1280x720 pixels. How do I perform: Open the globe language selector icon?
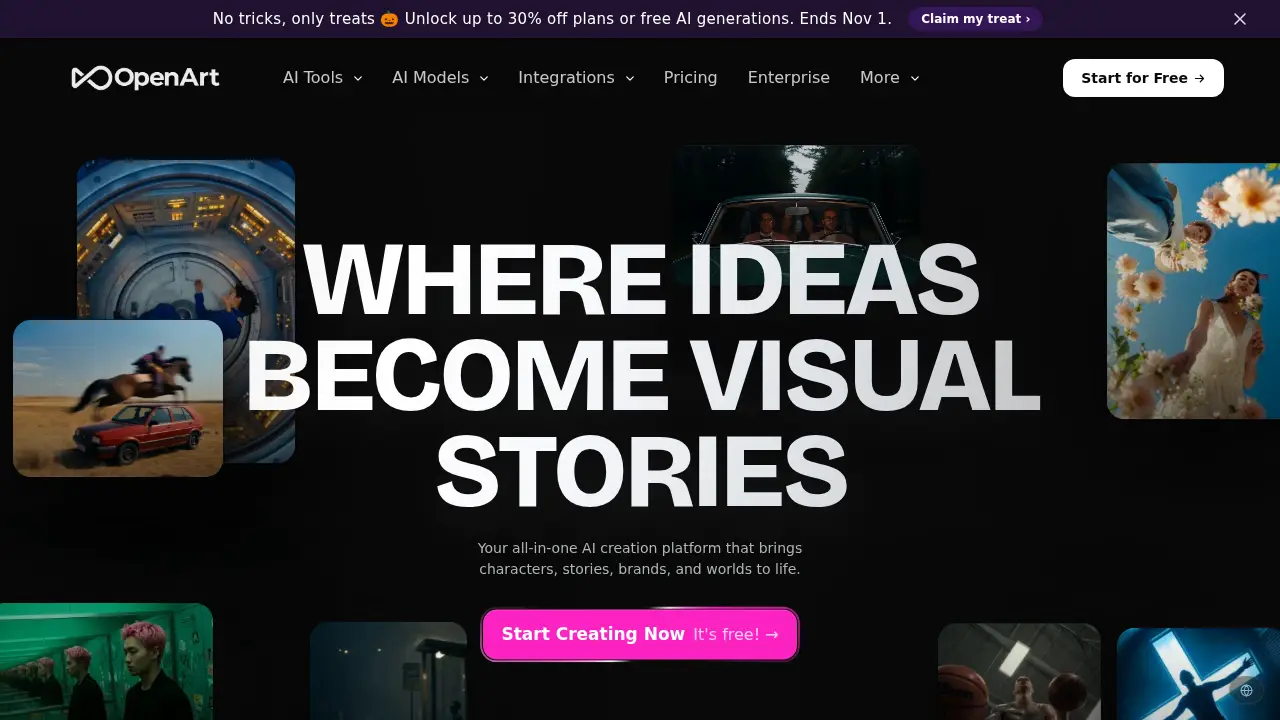click(1246, 690)
